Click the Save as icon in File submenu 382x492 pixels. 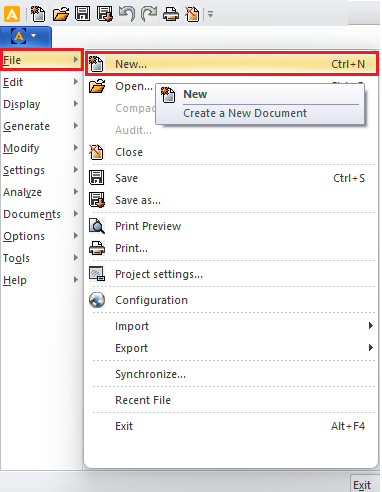click(97, 200)
